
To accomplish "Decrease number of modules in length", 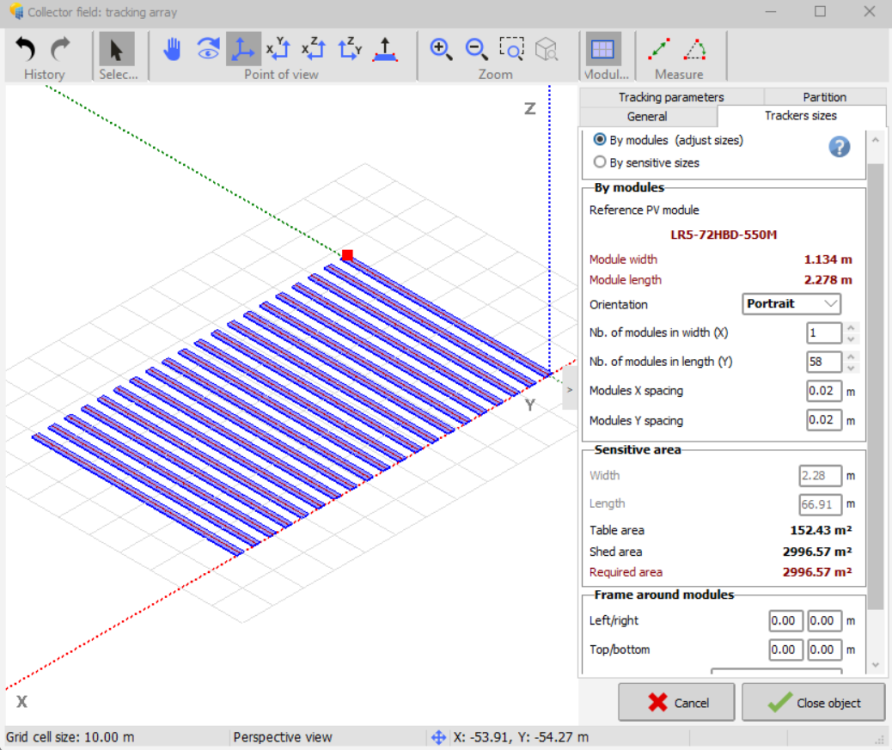I will click(x=851, y=367).
